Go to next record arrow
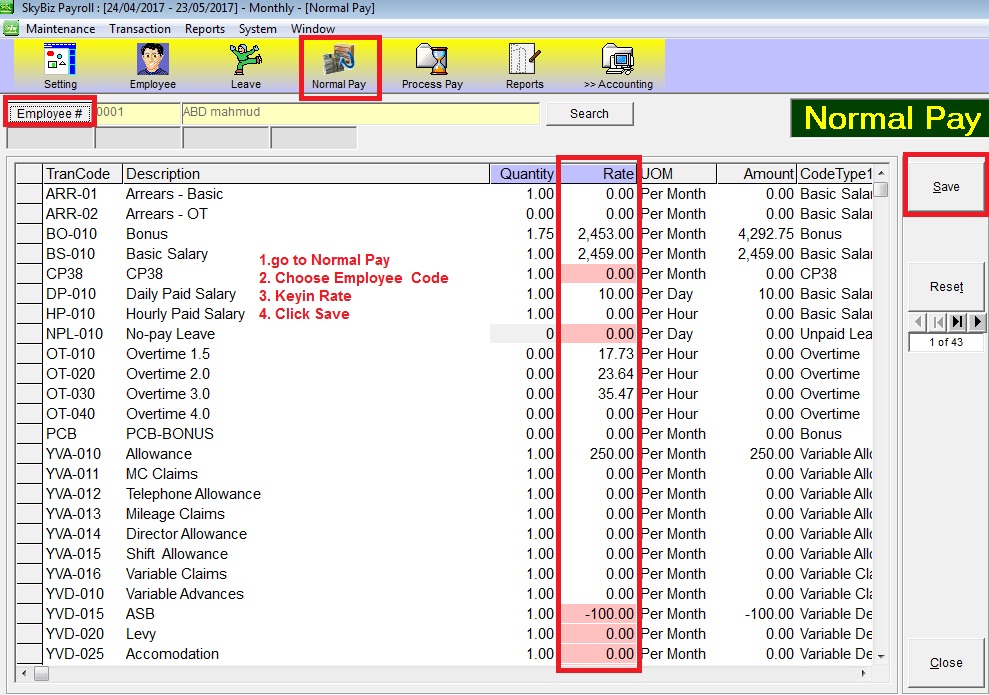The image size is (989, 695). click(977, 322)
